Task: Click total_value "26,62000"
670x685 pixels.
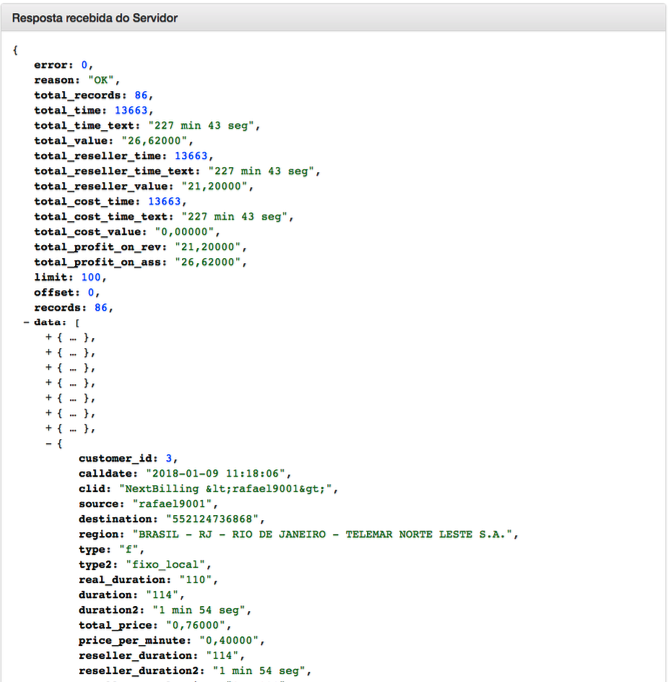Action: (x=154, y=141)
